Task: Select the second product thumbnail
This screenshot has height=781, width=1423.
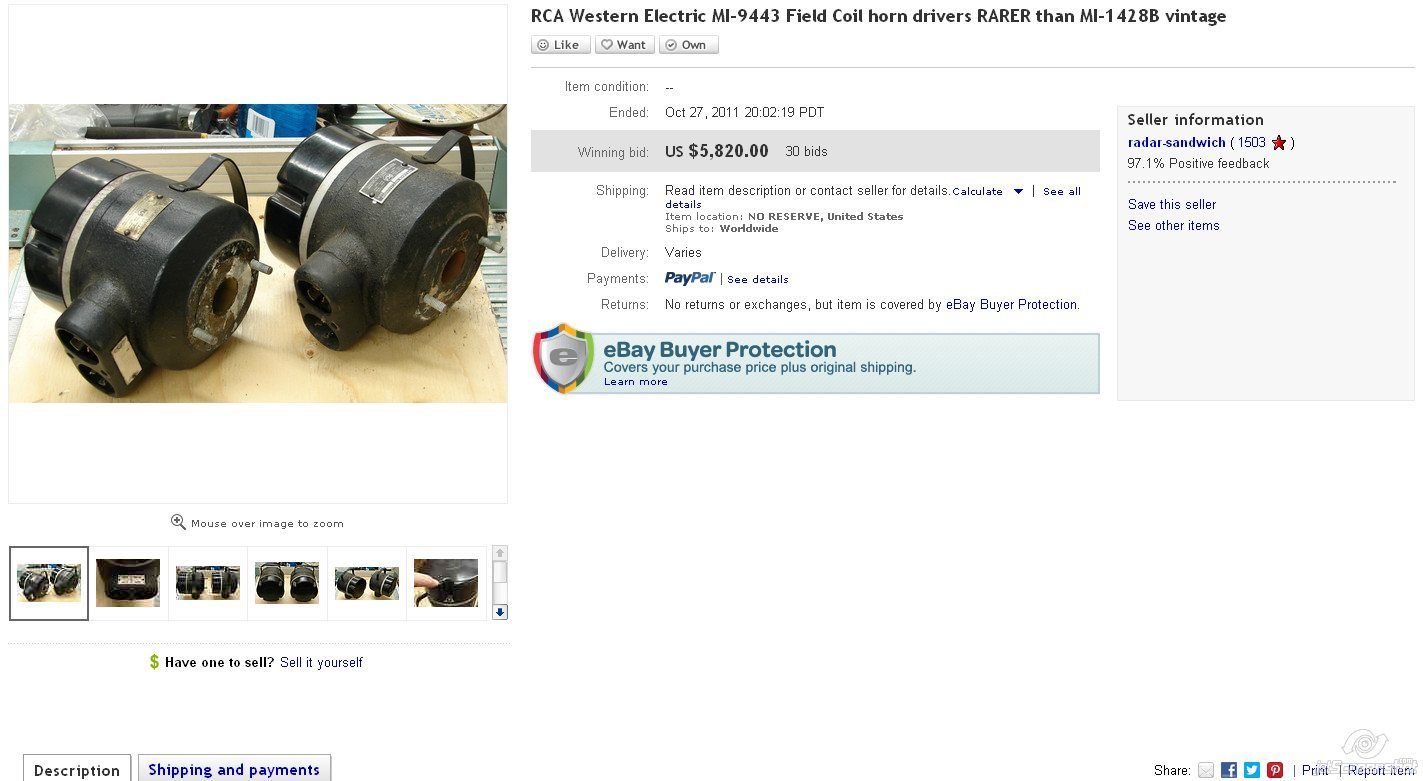Action: pyautogui.click(x=128, y=583)
